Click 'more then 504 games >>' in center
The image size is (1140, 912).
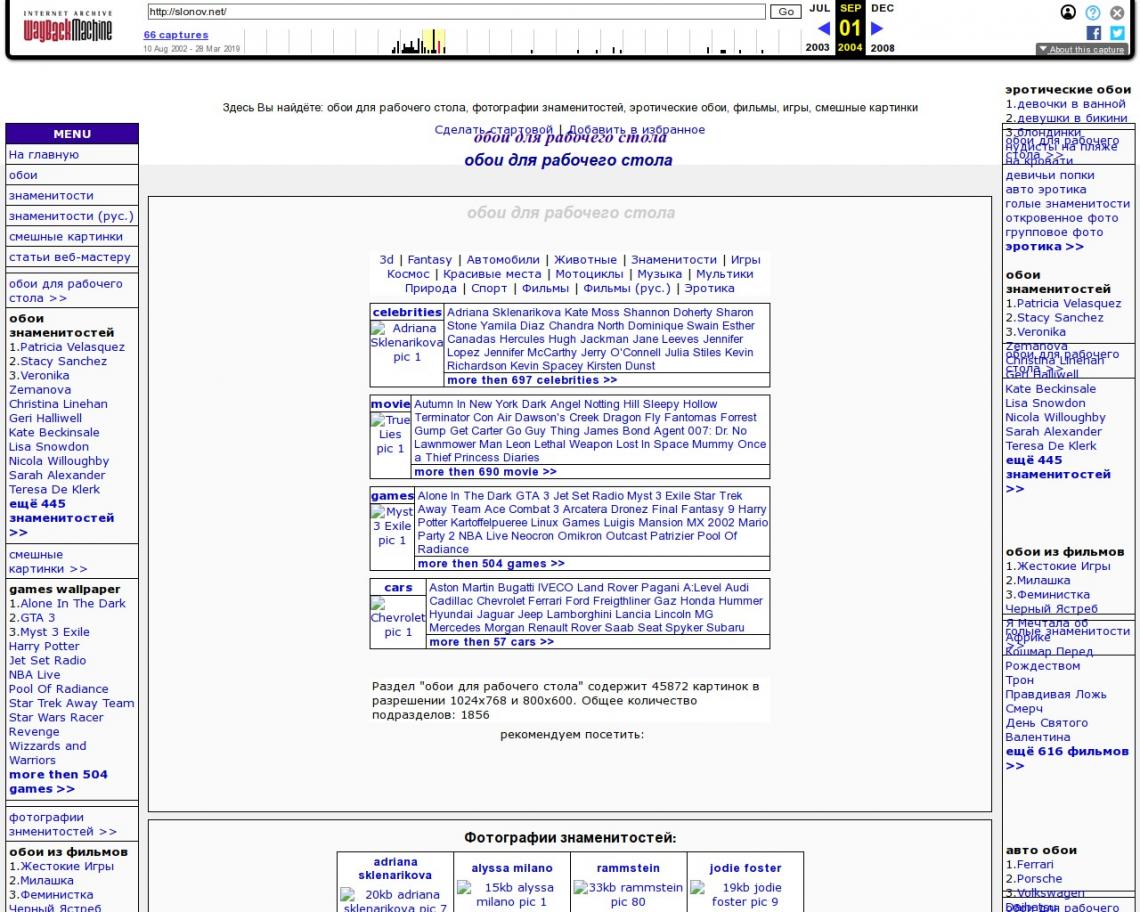click(x=491, y=563)
